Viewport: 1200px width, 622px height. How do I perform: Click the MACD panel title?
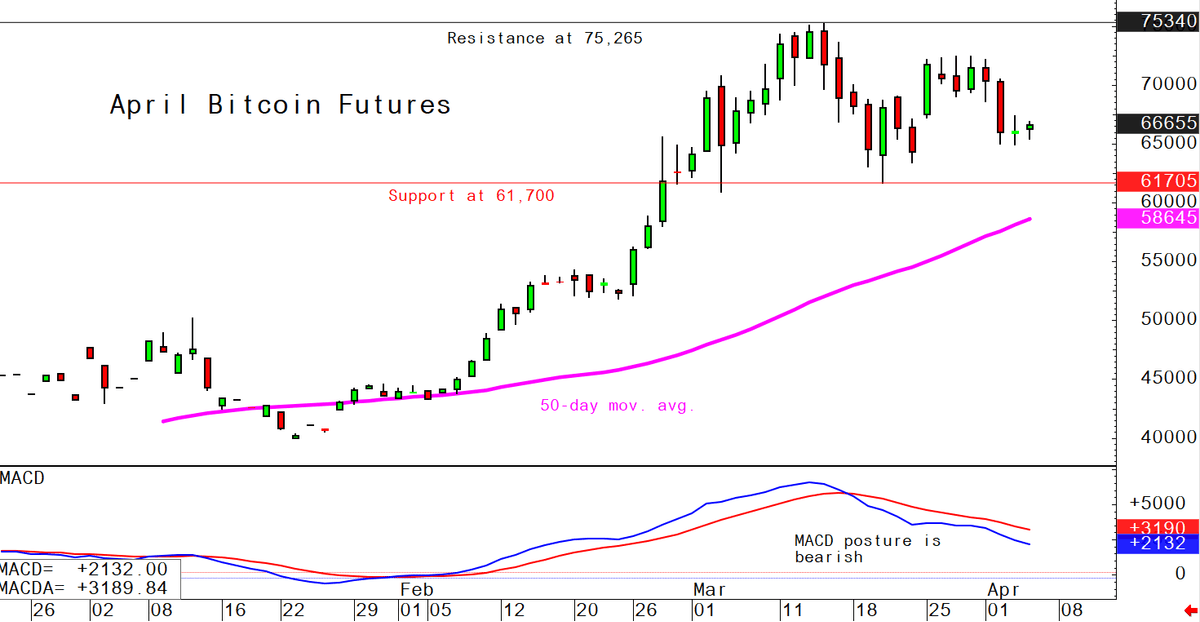[x=22, y=478]
